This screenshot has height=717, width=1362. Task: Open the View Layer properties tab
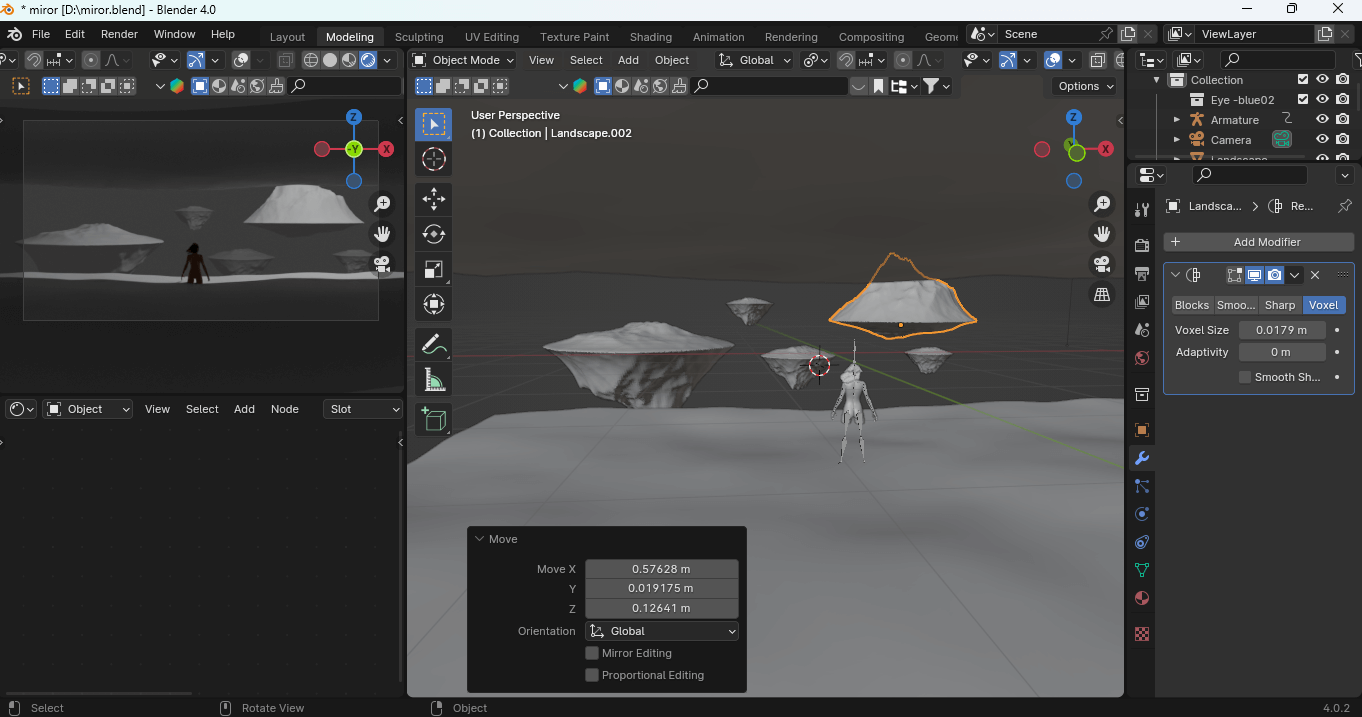[x=1142, y=301]
